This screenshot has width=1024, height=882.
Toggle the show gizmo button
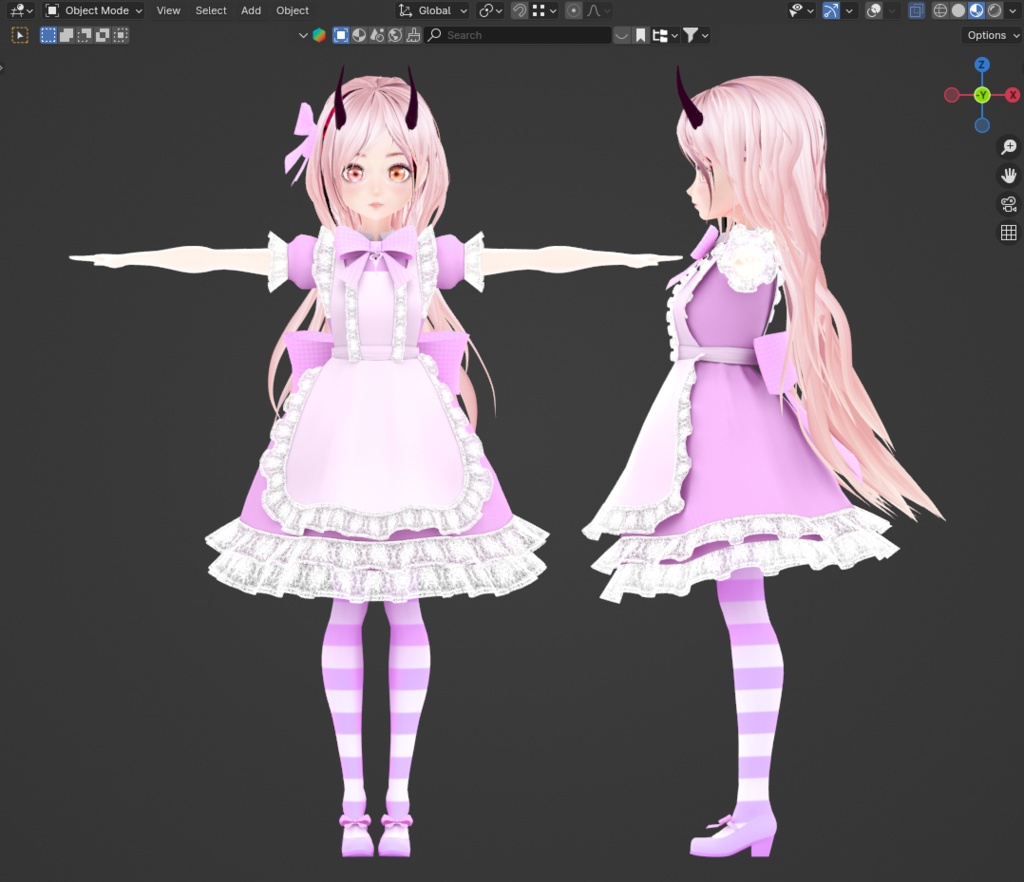(831, 10)
